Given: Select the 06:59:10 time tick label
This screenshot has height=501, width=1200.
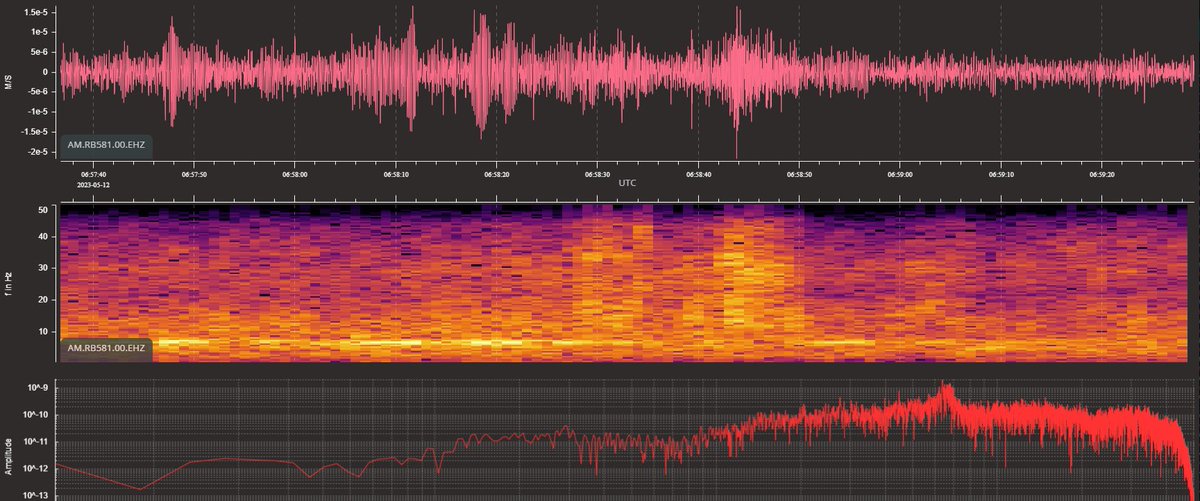Looking at the screenshot, I should pos(1000,173).
